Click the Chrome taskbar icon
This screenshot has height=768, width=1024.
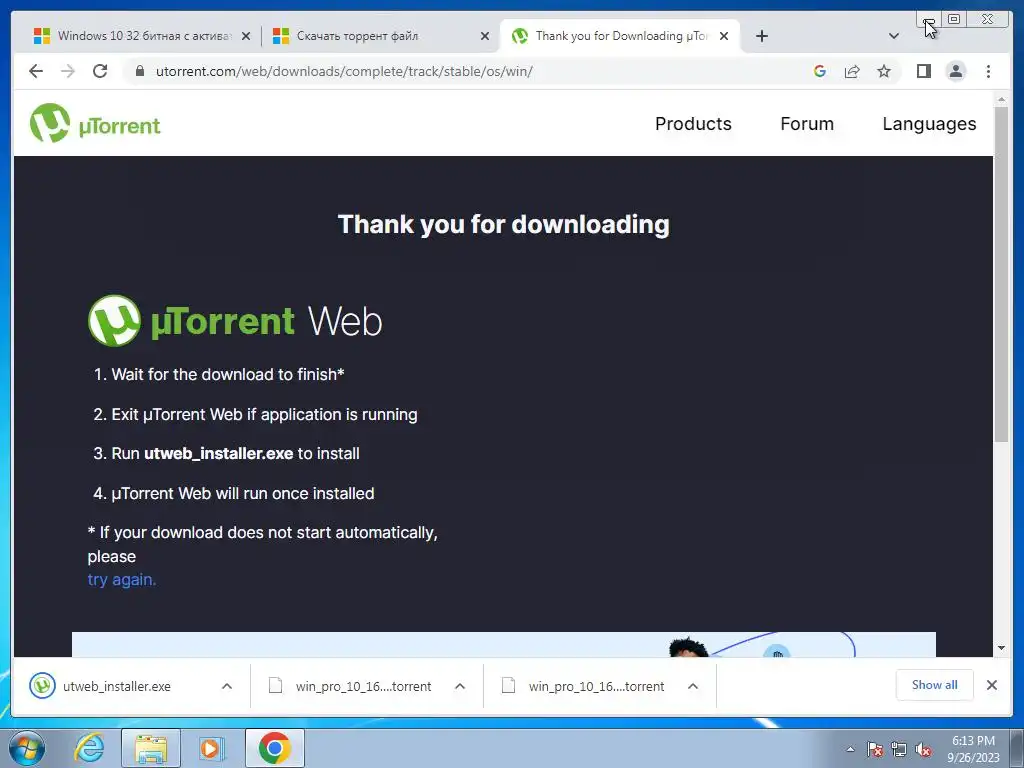click(274, 748)
